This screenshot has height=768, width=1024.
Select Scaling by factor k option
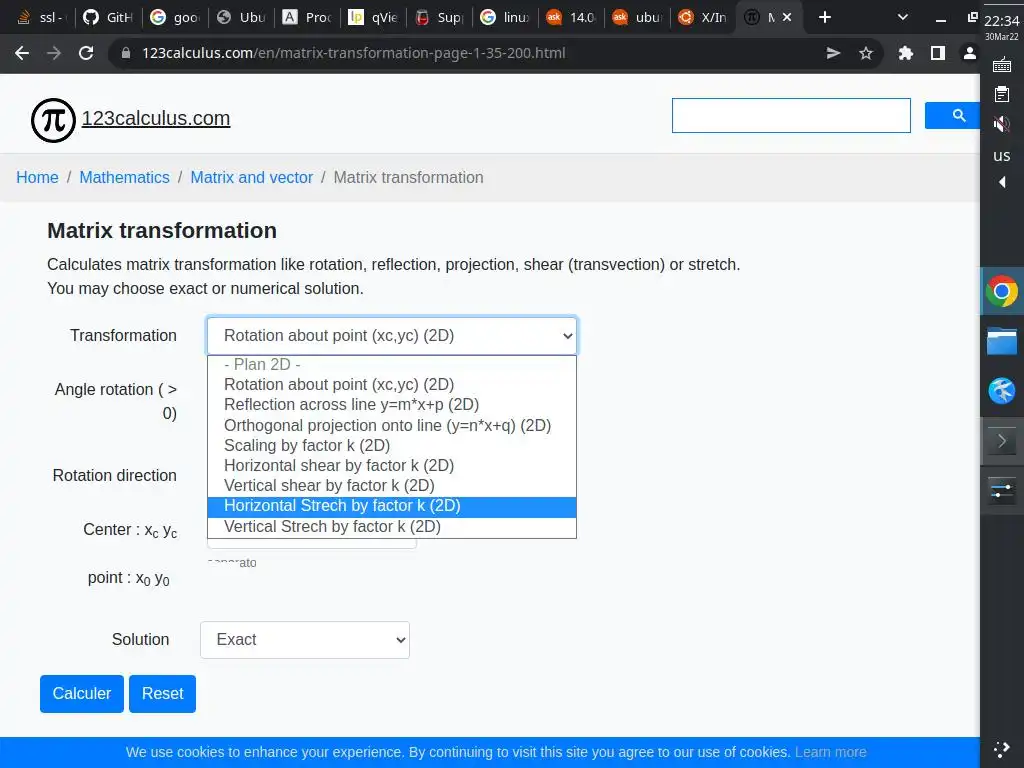(392, 445)
